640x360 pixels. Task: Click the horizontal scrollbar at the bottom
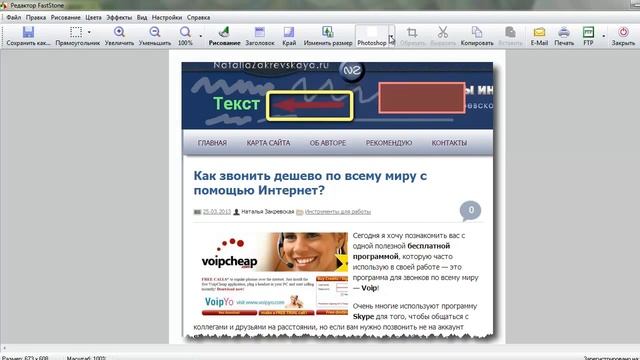click(x=320, y=348)
